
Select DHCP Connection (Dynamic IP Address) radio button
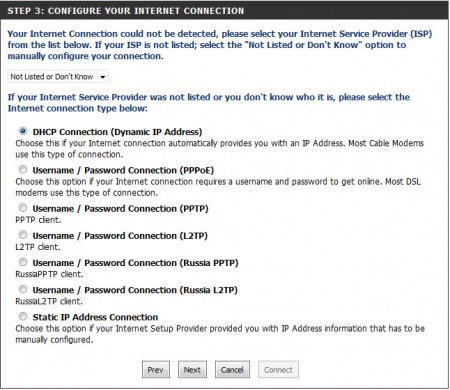23,131
